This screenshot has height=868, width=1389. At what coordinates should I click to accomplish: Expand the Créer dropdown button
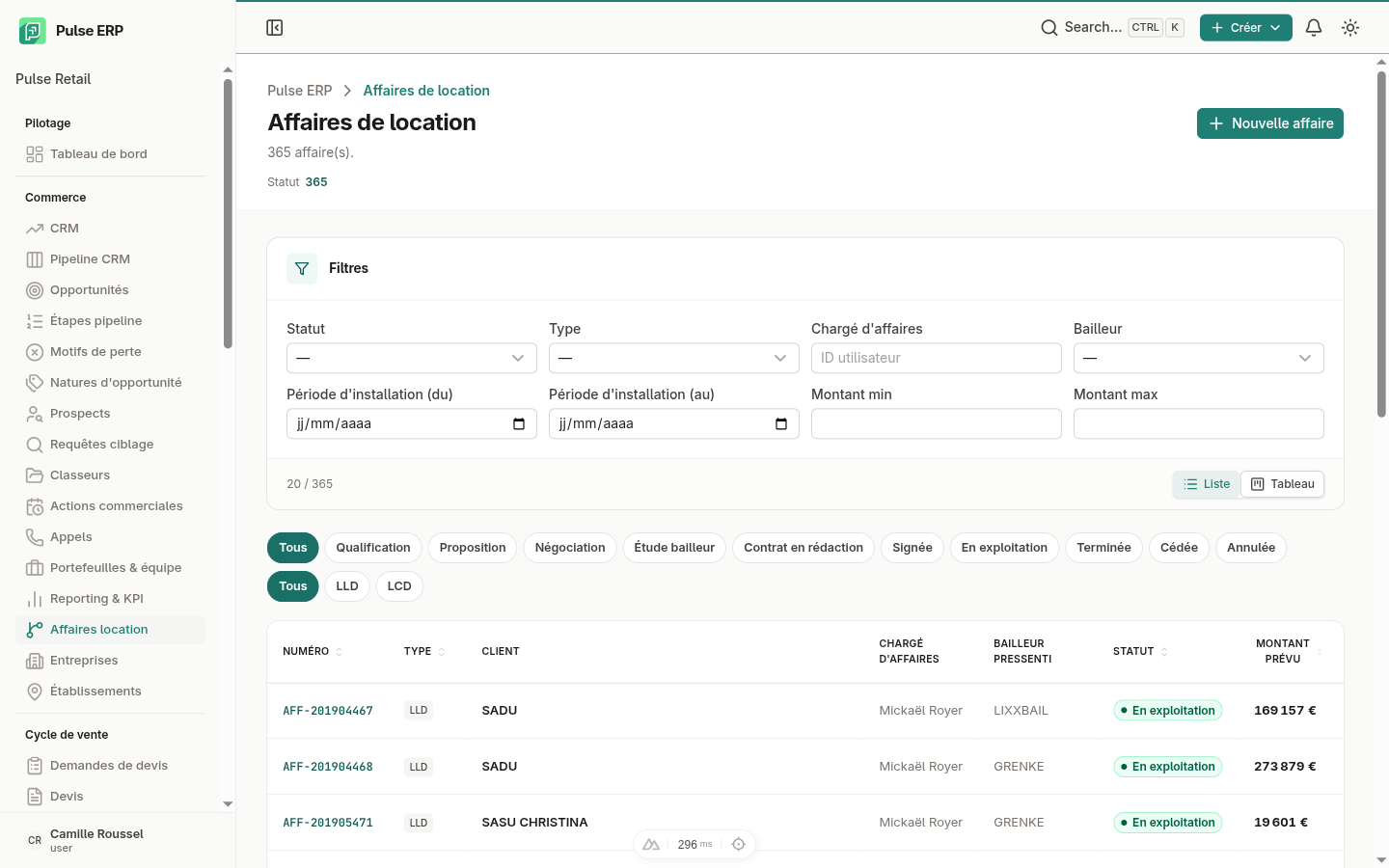point(1246,28)
